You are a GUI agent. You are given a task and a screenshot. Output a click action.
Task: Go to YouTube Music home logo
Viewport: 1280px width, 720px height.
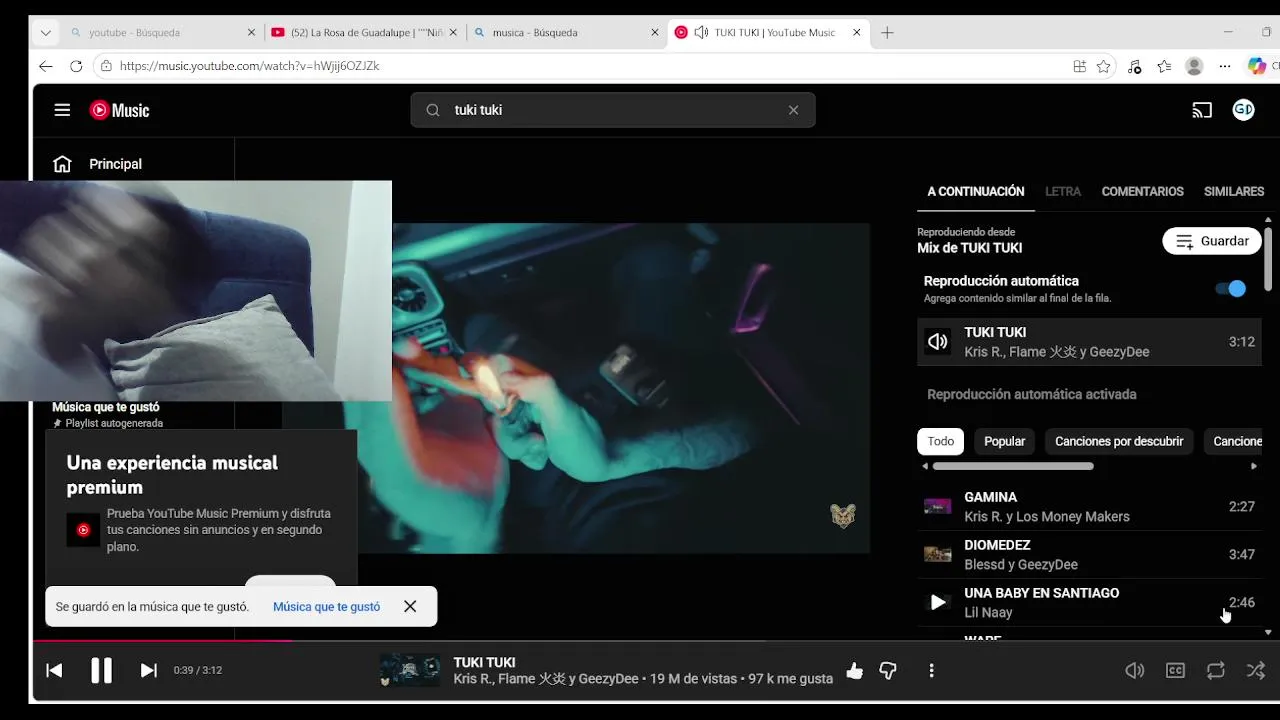tap(119, 110)
